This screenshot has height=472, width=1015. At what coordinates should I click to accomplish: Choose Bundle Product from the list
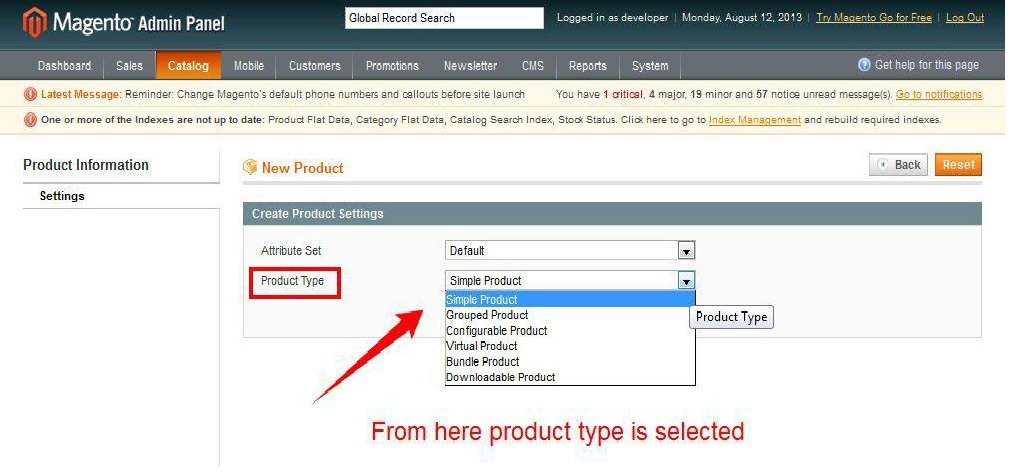pyautogui.click(x=570, y=362)
